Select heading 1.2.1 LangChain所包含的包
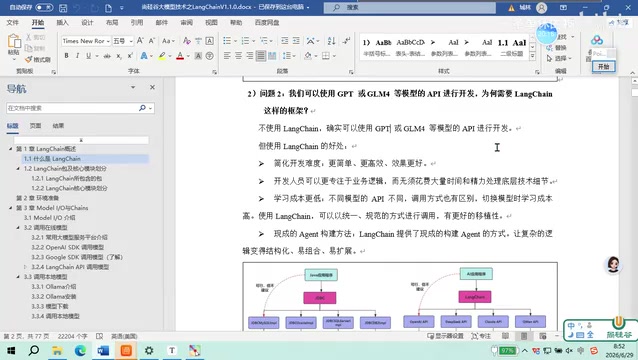Screen dimensions: 638x360 (x=67, y=178)
